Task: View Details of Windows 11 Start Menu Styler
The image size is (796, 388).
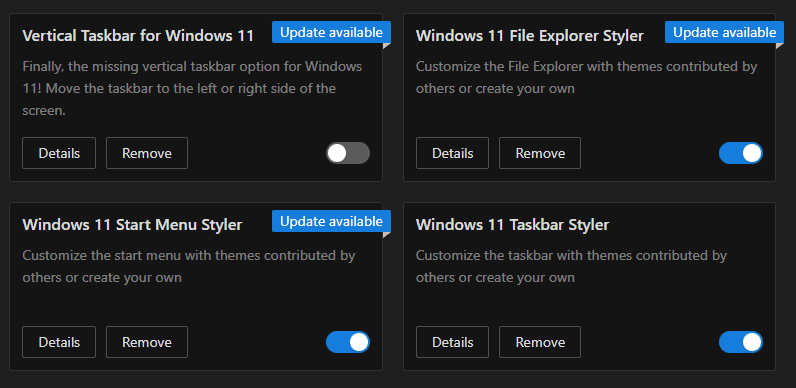Action: (59, 342)
